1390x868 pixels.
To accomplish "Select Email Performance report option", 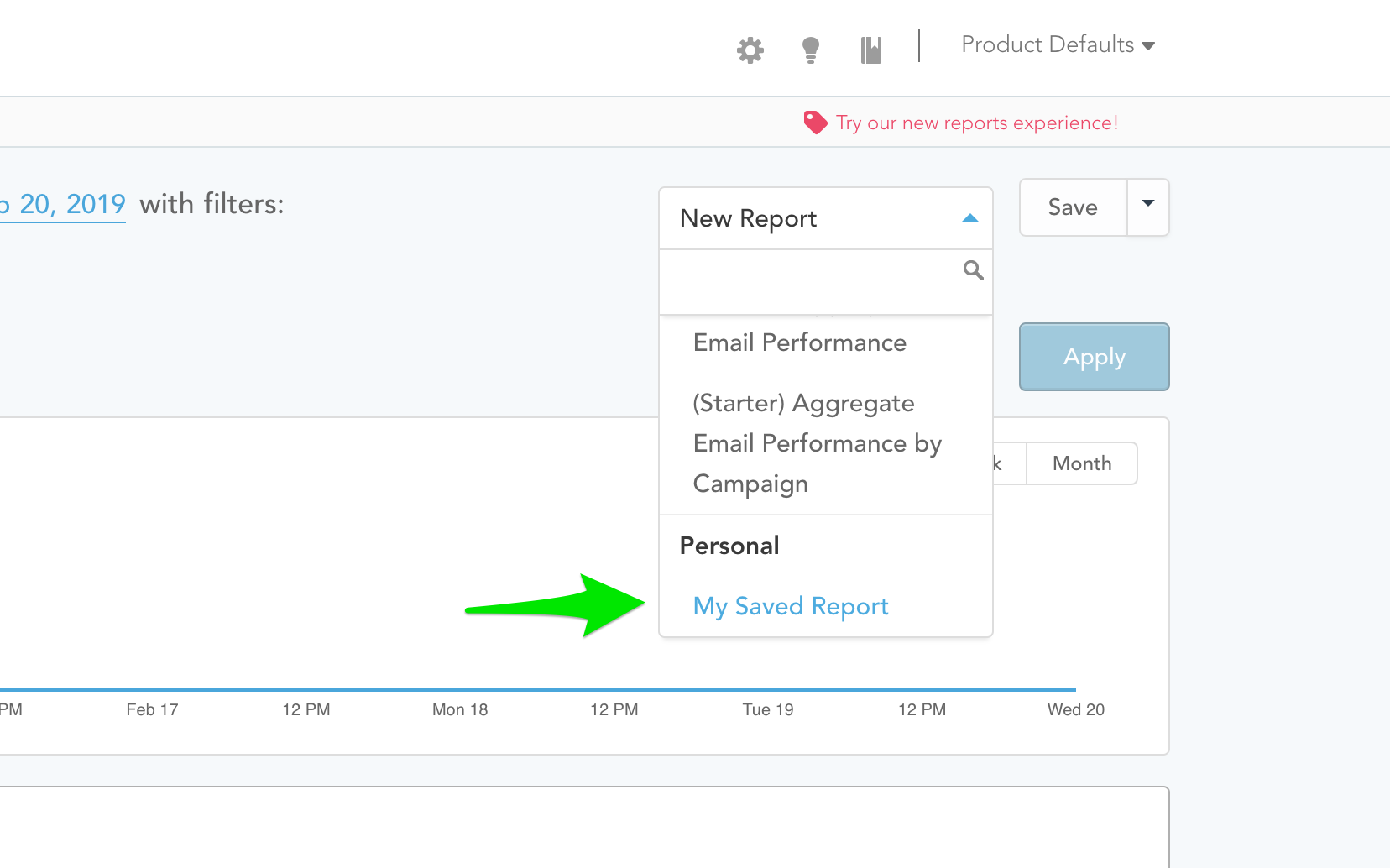I will [800, 342].
